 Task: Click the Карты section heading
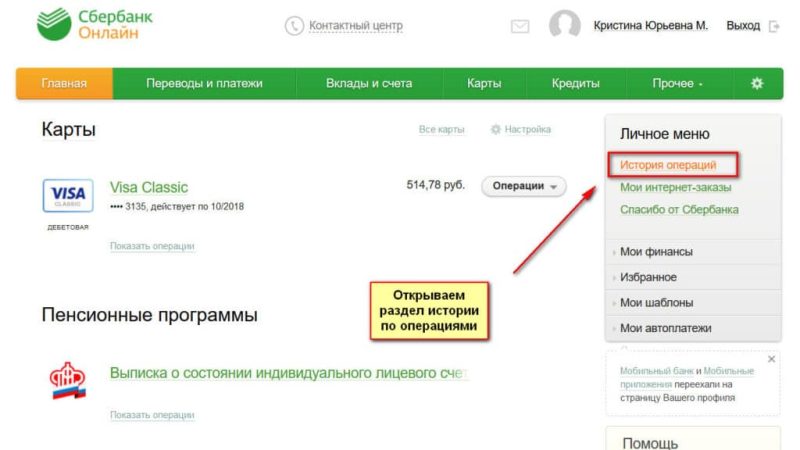click(x=68, y=130)
